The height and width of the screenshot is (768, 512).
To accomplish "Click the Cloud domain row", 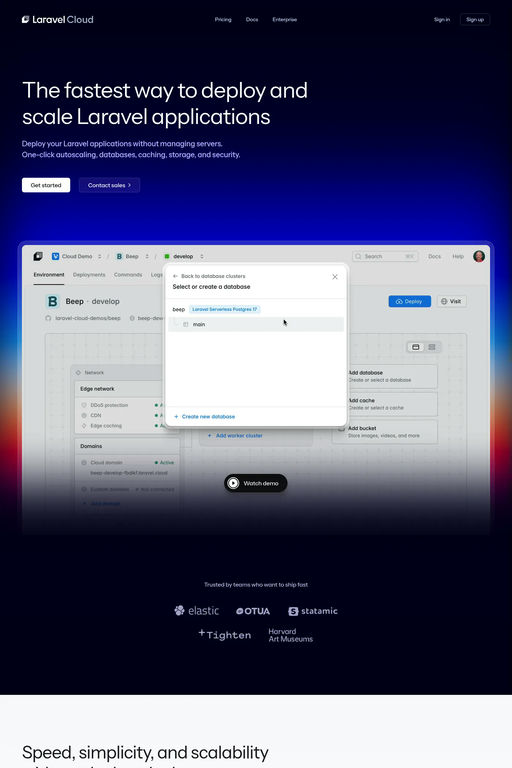I will pos(127,462).
